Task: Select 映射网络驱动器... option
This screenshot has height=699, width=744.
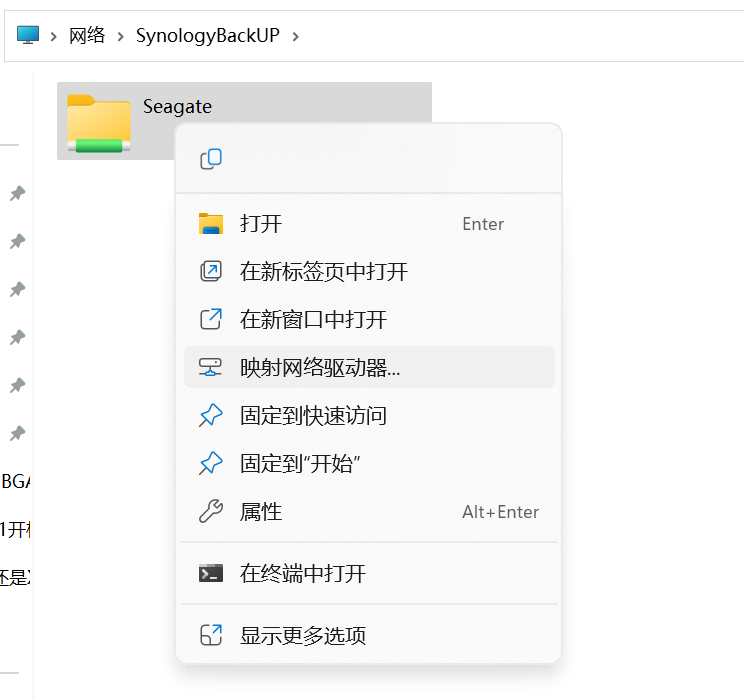Action: (369, 367)
